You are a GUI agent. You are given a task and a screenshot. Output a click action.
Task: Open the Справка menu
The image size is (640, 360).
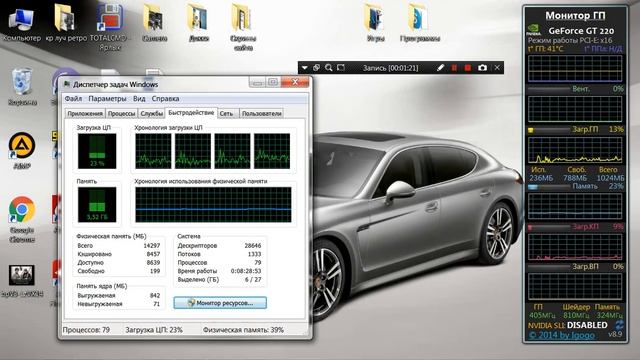point(165,99)
